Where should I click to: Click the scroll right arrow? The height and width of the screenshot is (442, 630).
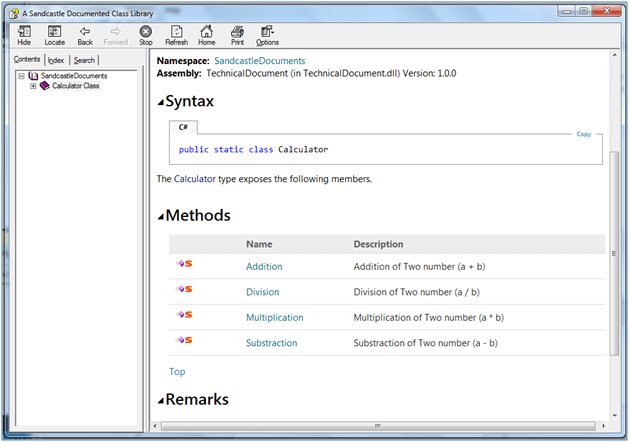coord(603,426)
